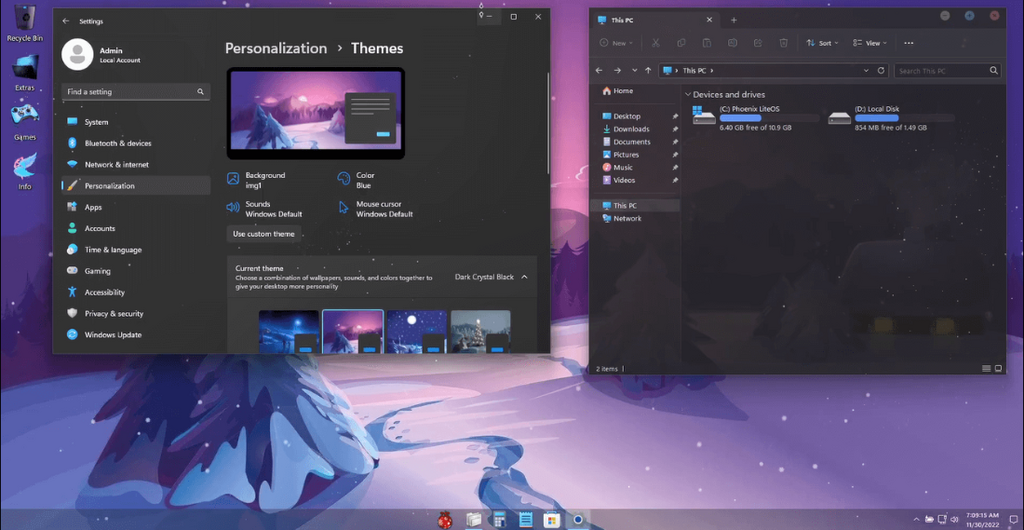Open Background img1 setting

coord(257,180)
